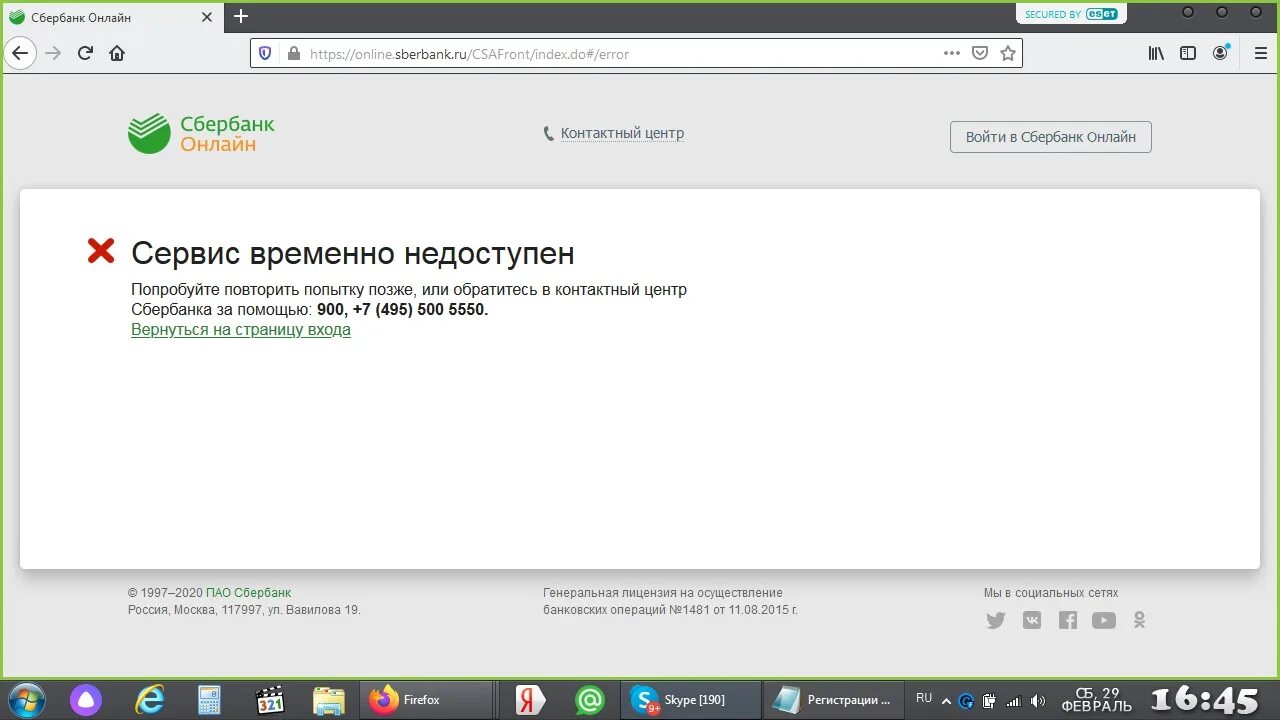1280x720 pixels.
Task: Open the Calculator taskbar icon
Action: click(209, 700)
